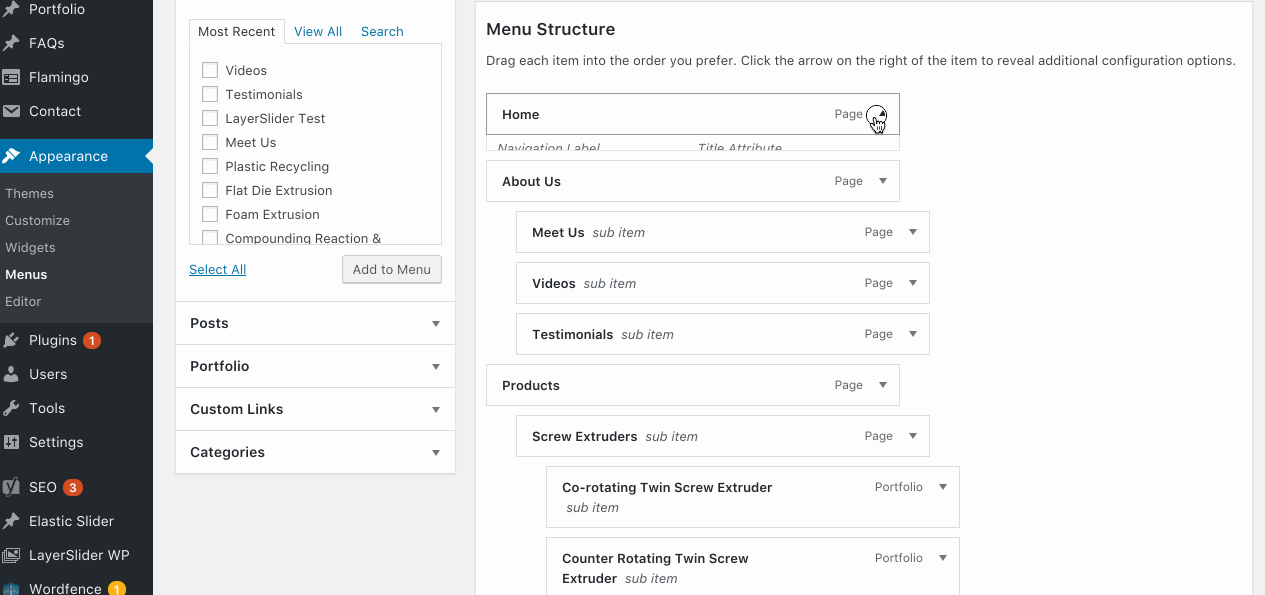Expand Counter Rotating Twin Screw Extruder arrow

point(942,558)
